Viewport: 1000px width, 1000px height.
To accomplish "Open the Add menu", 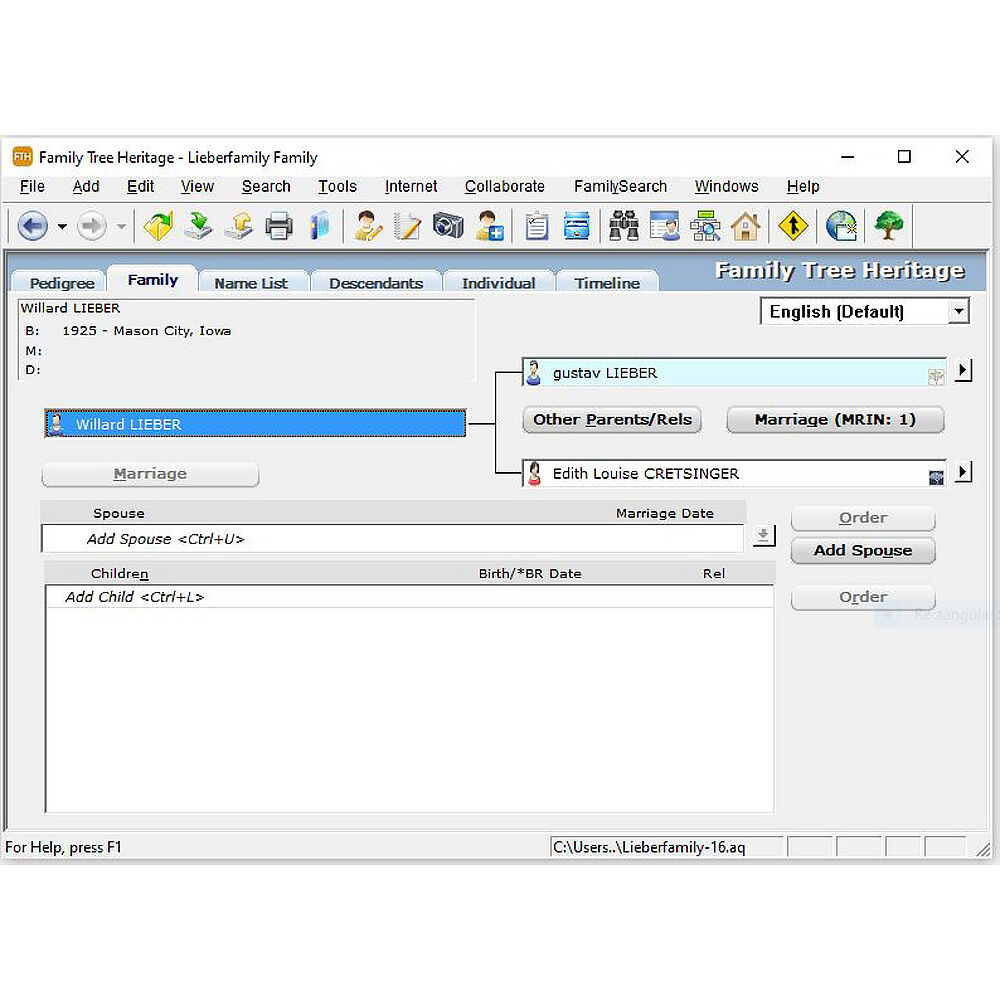I will (85, 186).
